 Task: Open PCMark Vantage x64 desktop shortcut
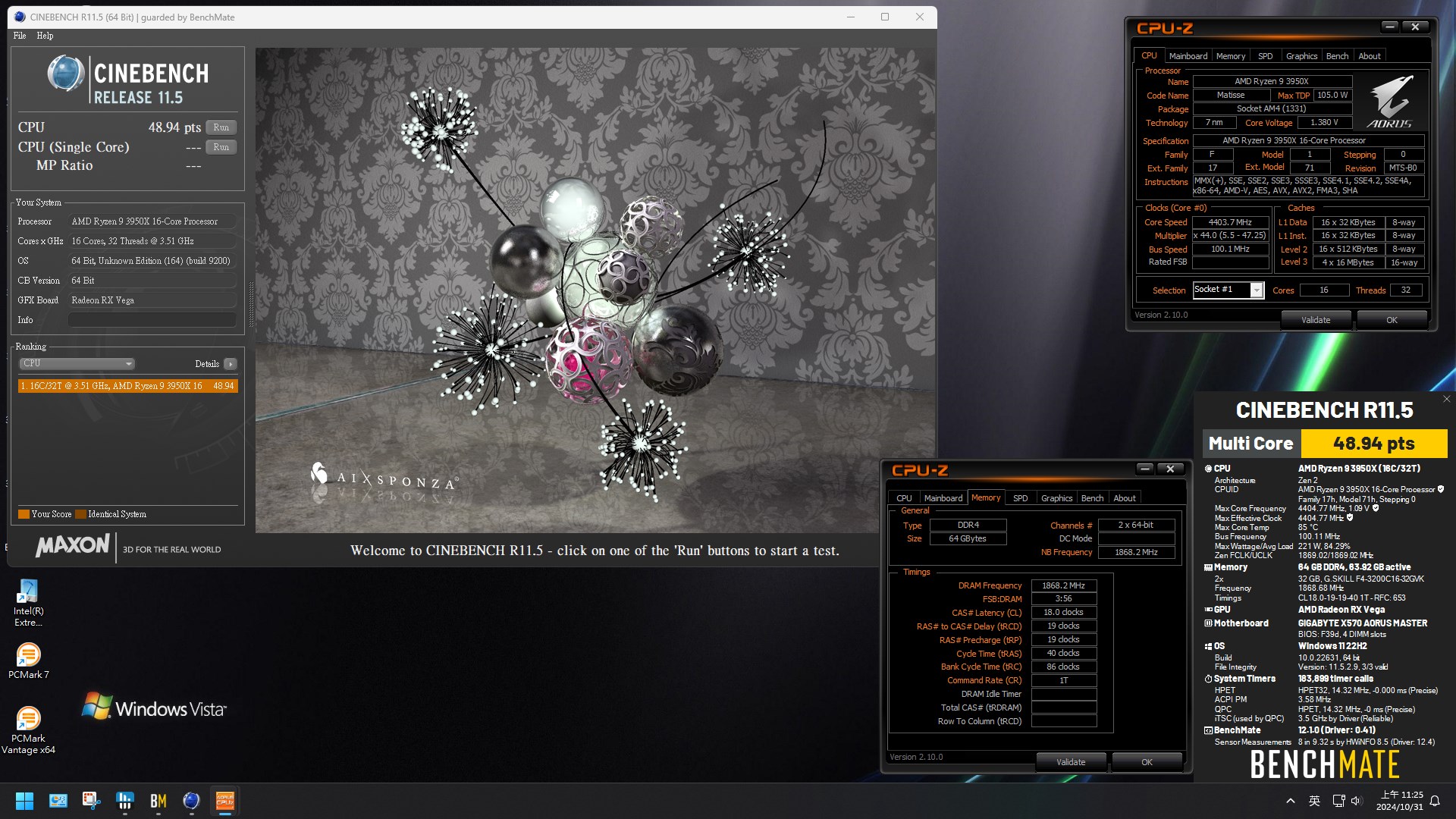pyautogui.click(x=28, y=730)
